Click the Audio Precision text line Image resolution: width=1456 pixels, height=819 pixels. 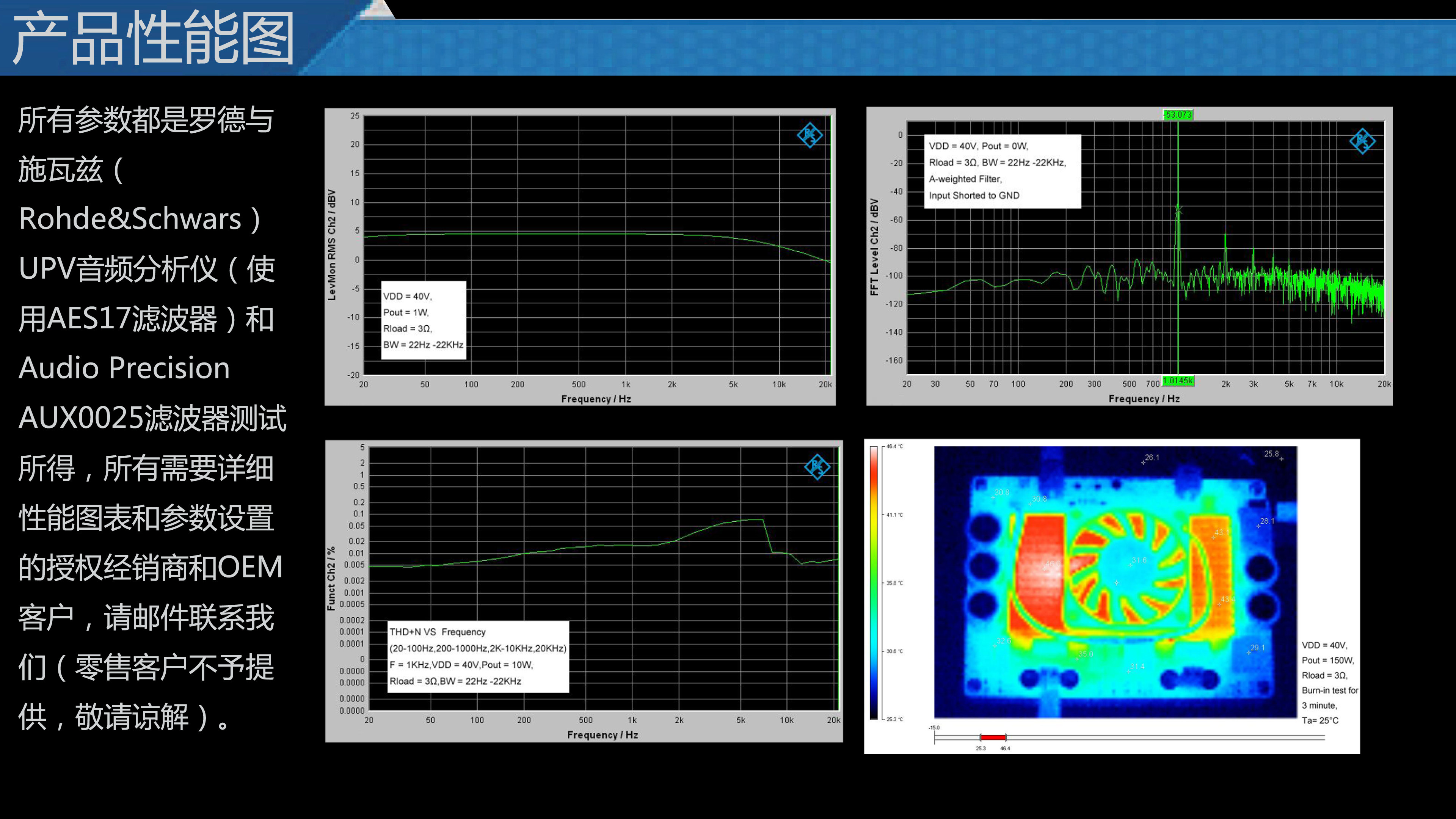pyautogui.click(x=124, y=368)
